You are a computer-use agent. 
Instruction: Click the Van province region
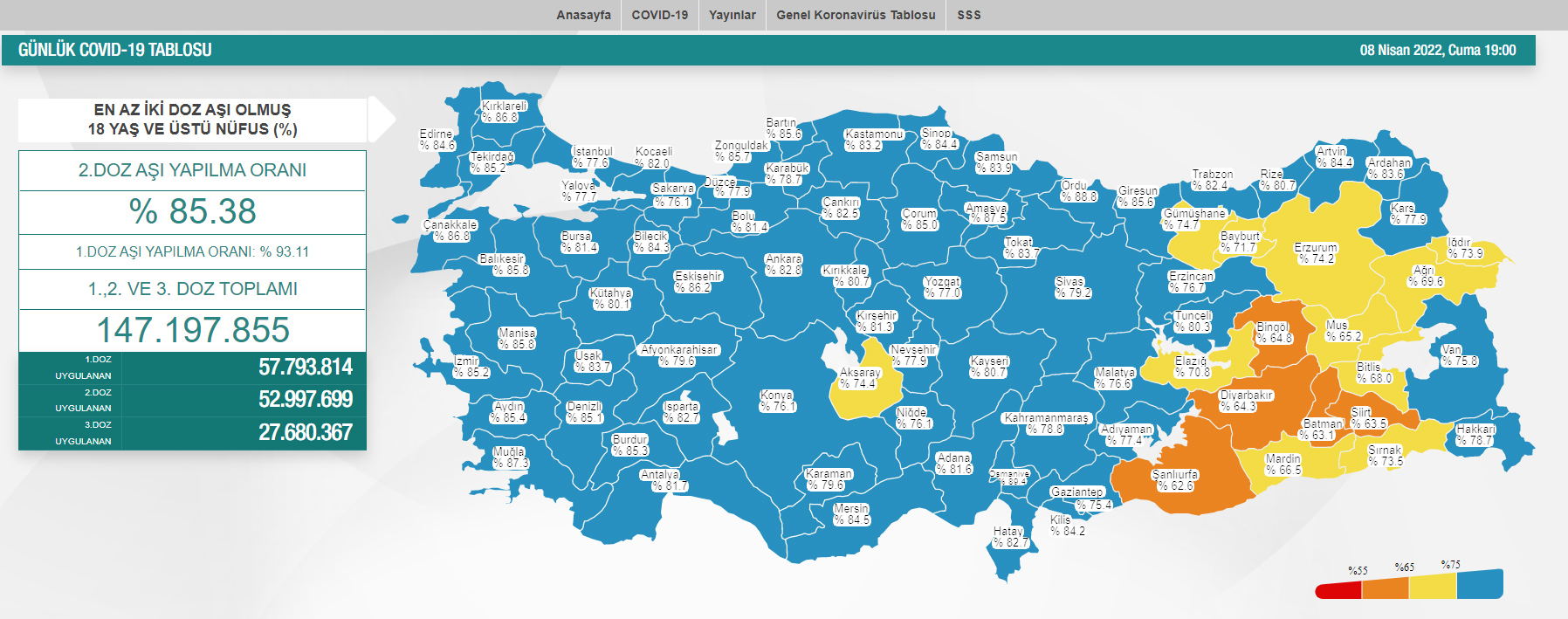pyautogui.click(x=1458, y=355)
